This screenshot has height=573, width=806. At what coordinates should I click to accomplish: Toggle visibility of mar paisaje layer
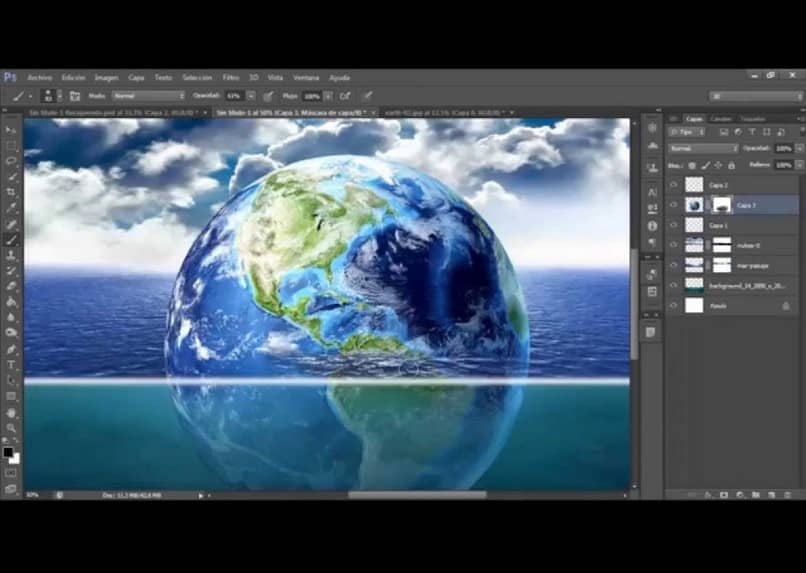[674, 265]
